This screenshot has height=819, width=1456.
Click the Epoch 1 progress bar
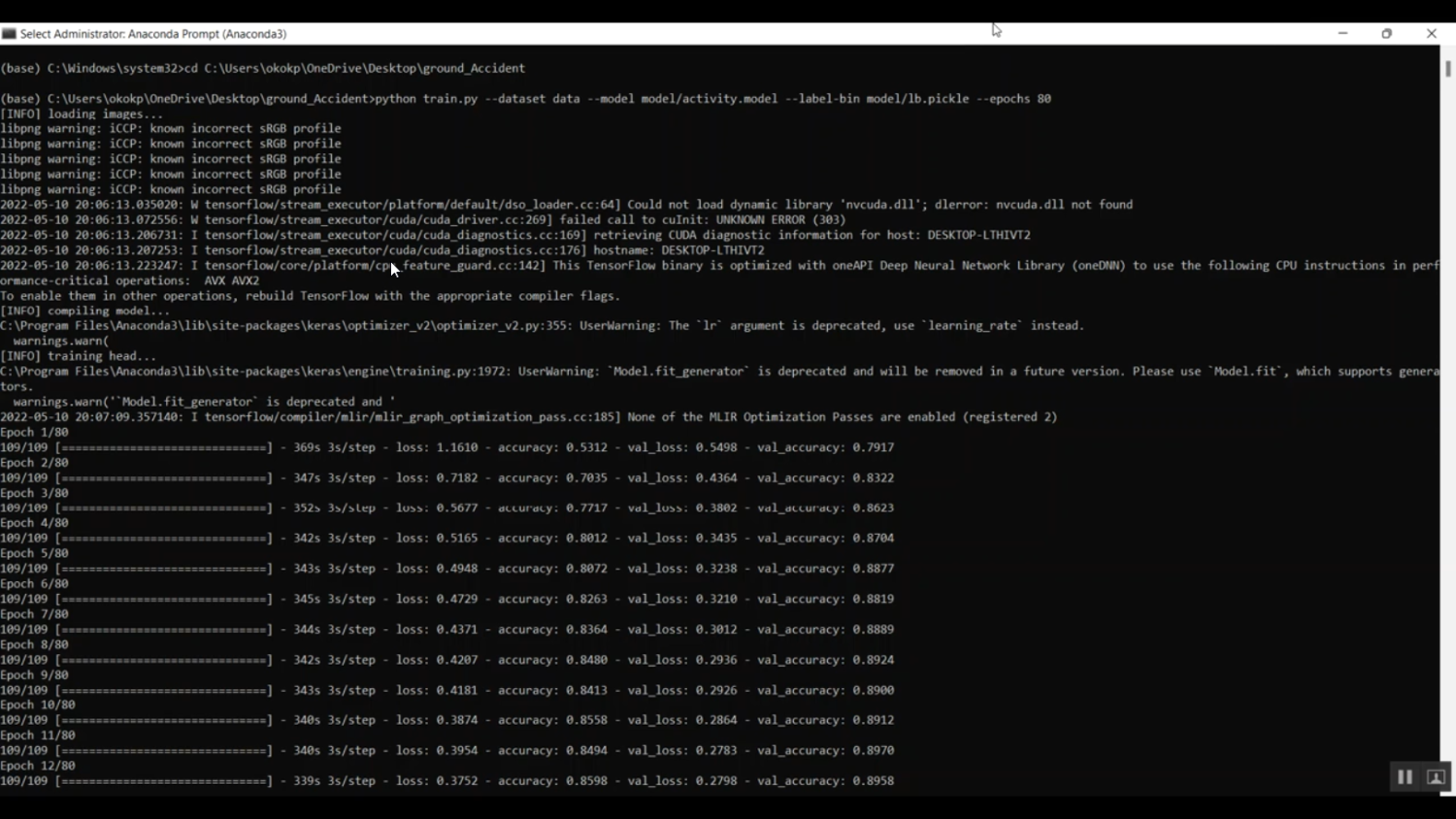pos(164,447)
